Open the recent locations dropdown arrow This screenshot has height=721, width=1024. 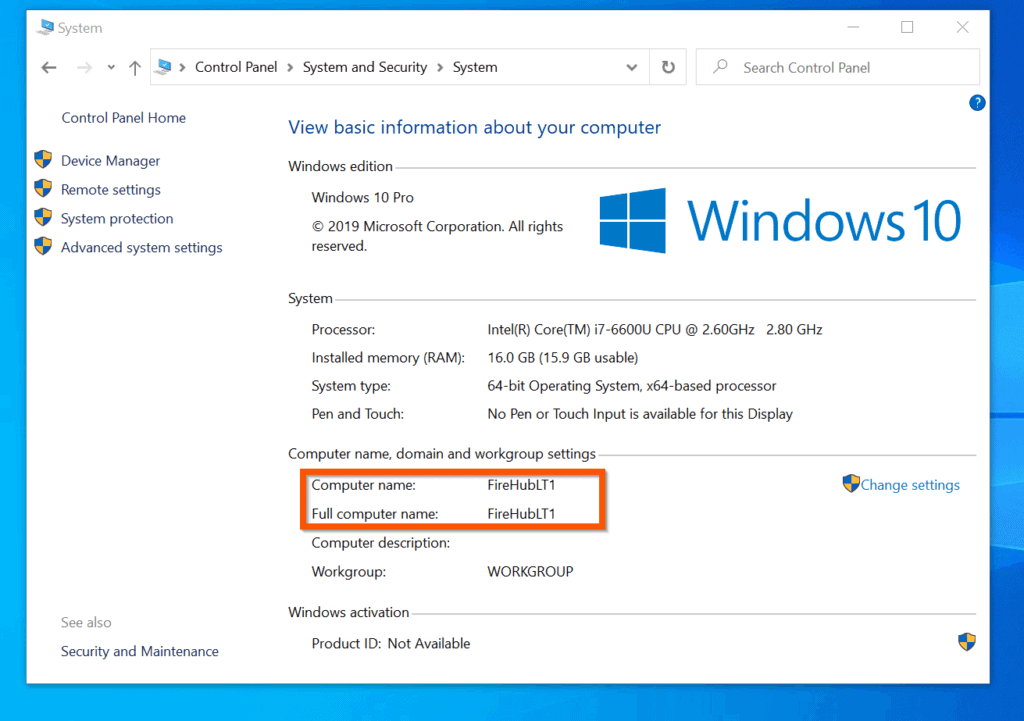tap(111, 67)
